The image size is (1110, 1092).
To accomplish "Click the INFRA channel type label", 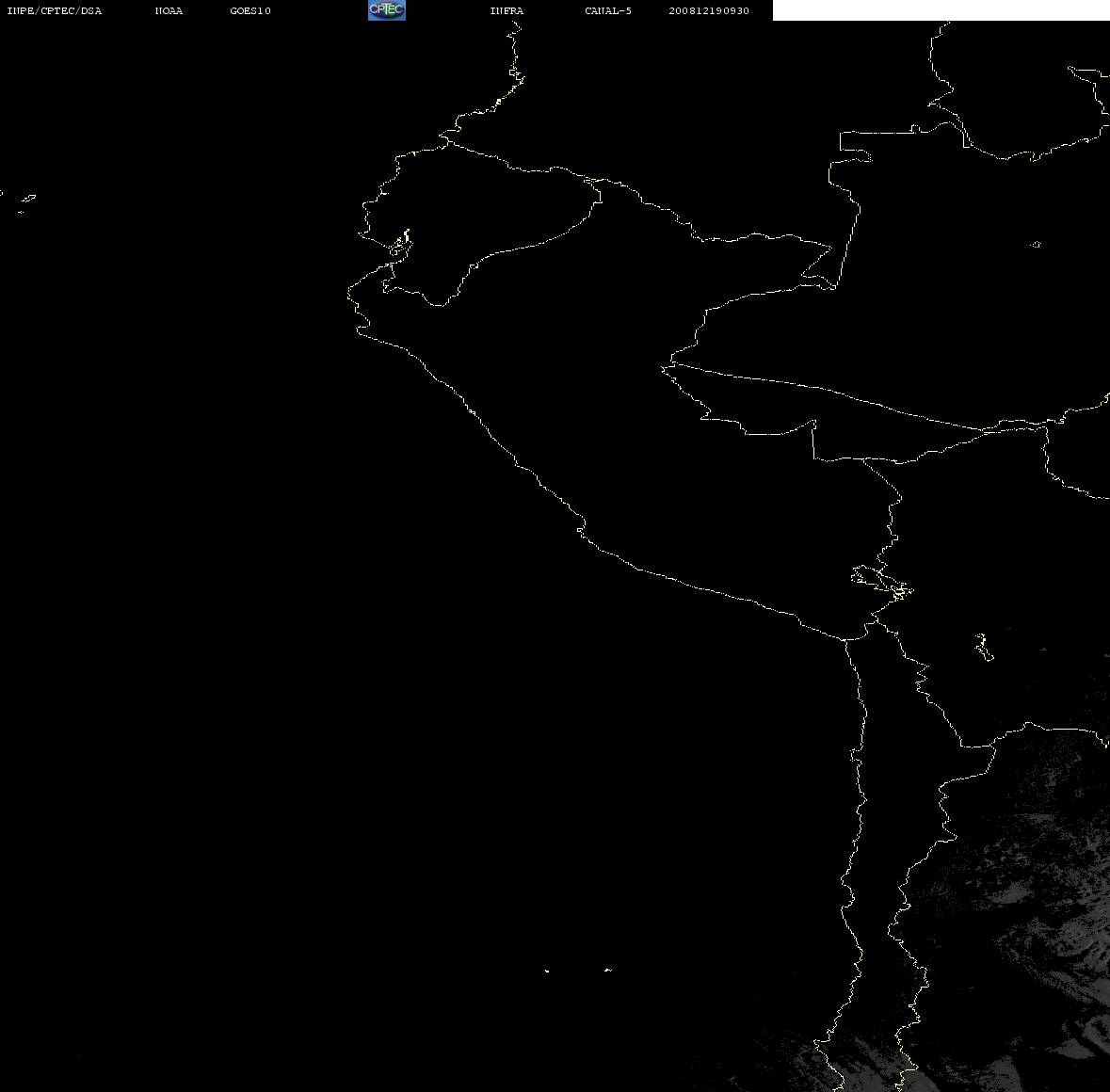I will (507, 10).
